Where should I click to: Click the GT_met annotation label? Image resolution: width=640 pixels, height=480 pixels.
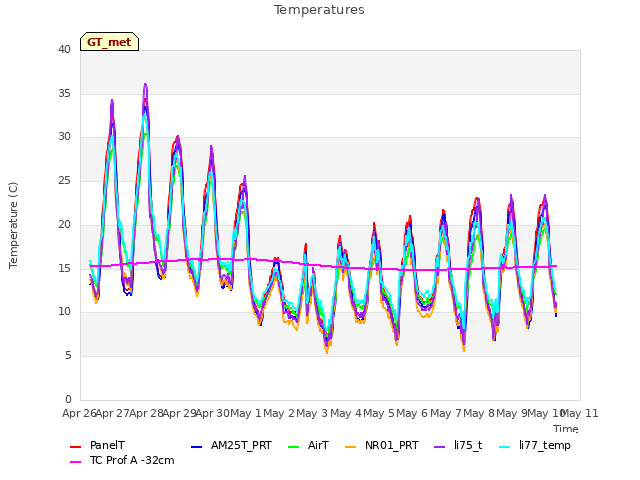pyautogui.click(x=109, y=42)
